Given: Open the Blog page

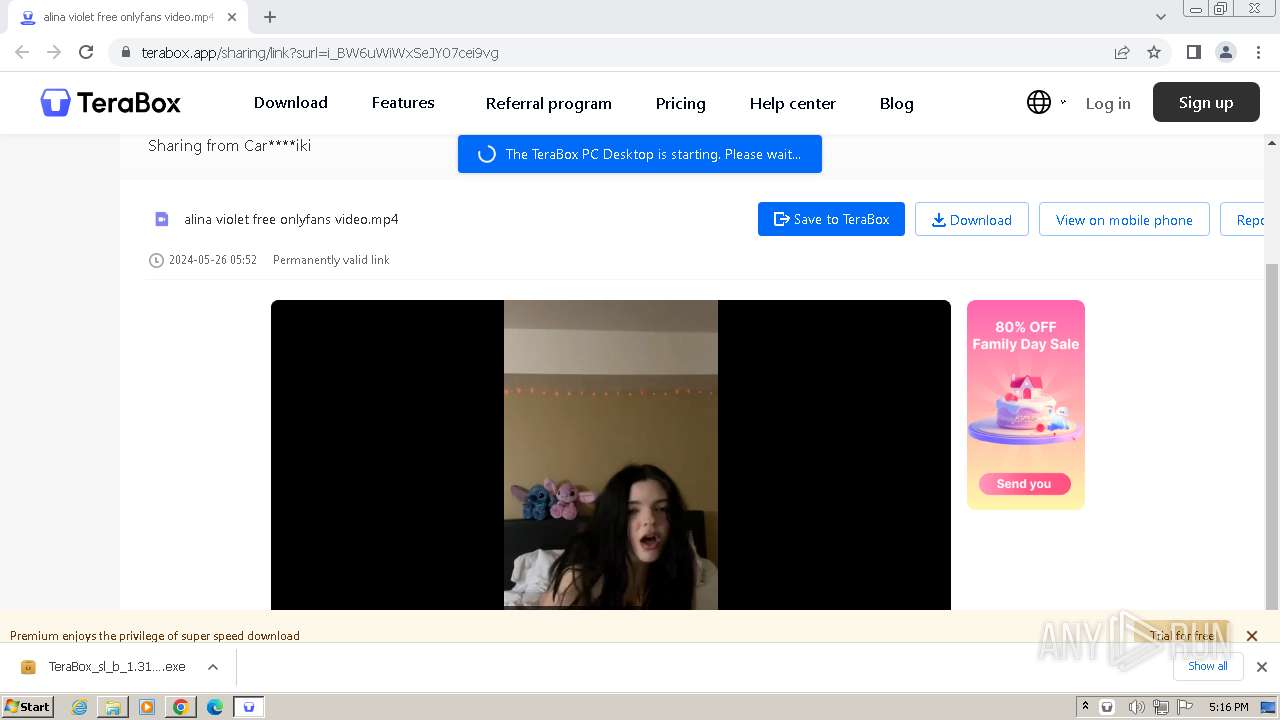Looking at the screenshot, I should (897, 103).
